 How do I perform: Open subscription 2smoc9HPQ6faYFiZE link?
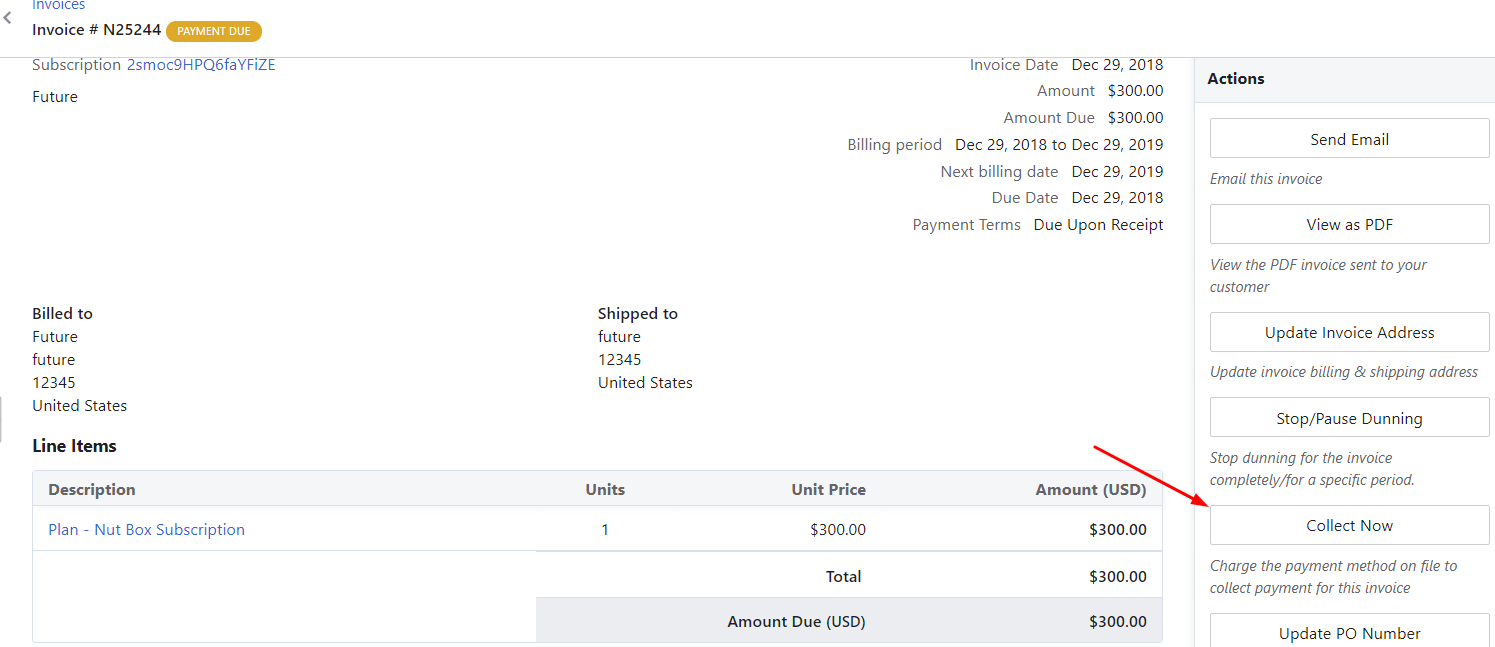tap(201, 65)
